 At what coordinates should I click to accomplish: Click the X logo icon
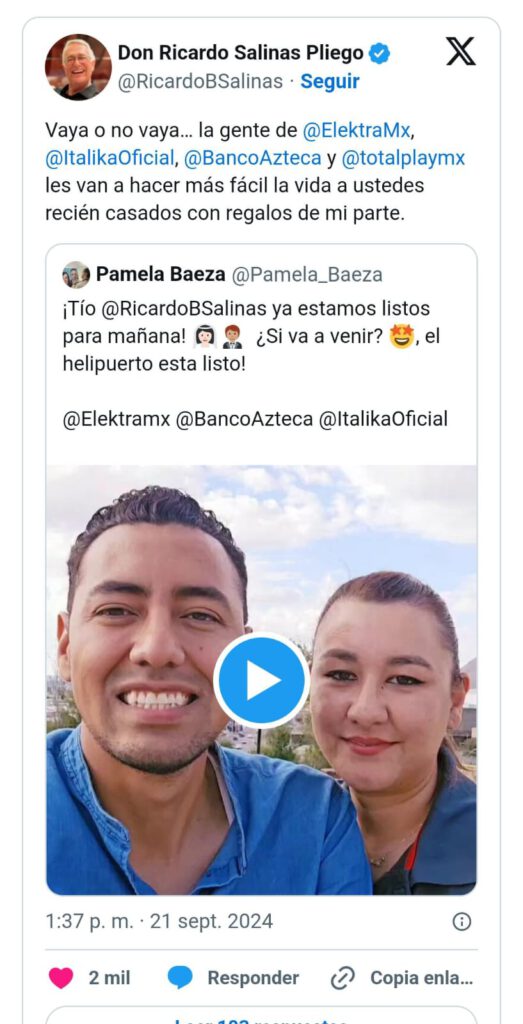[460, 51]
